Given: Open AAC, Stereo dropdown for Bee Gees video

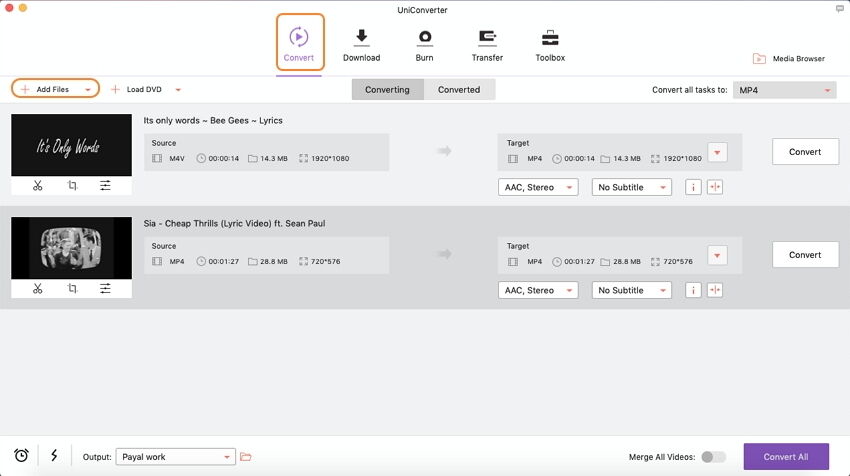Looking at the screenshot, I should [x=538, y=187].
